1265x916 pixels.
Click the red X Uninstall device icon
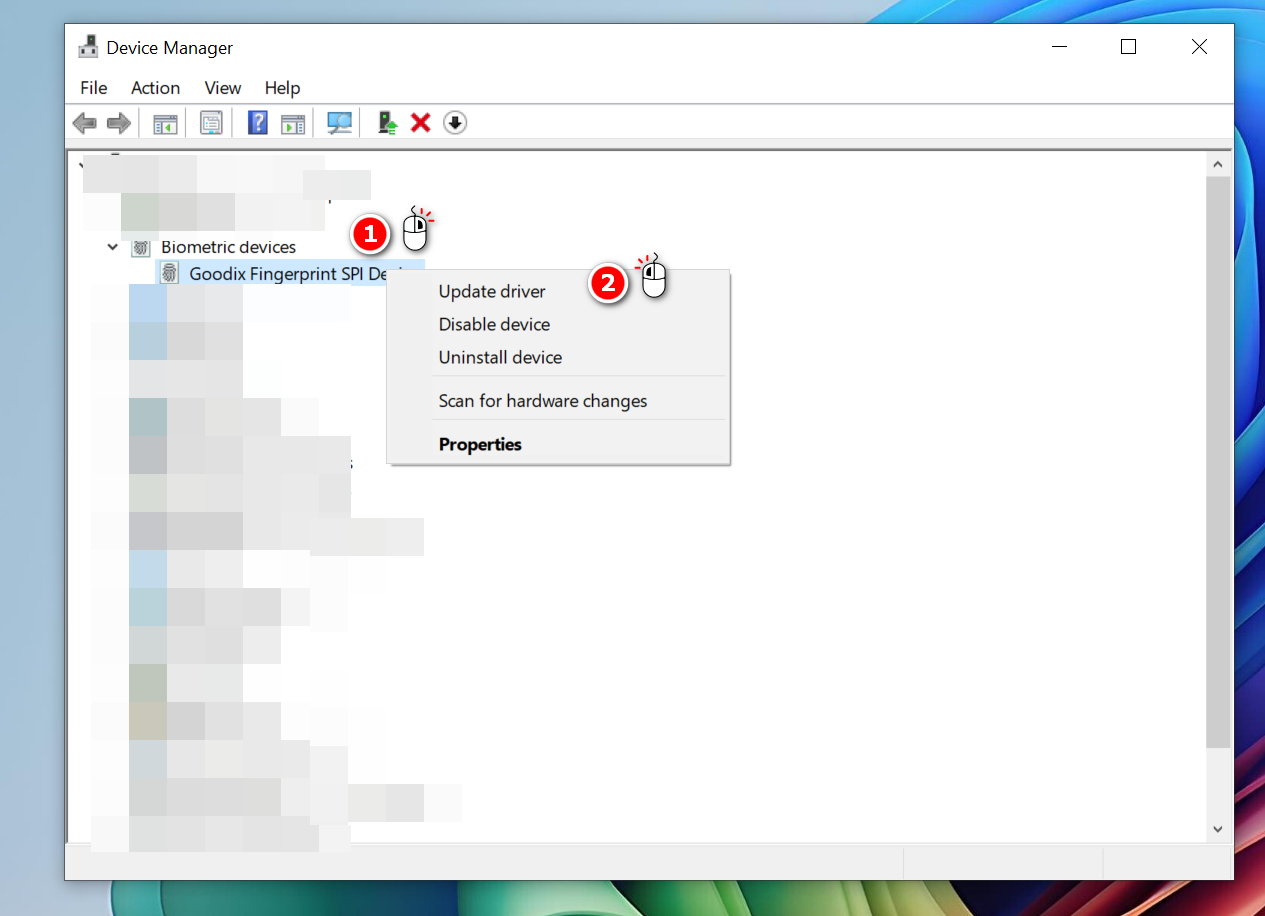click(421, 123)
